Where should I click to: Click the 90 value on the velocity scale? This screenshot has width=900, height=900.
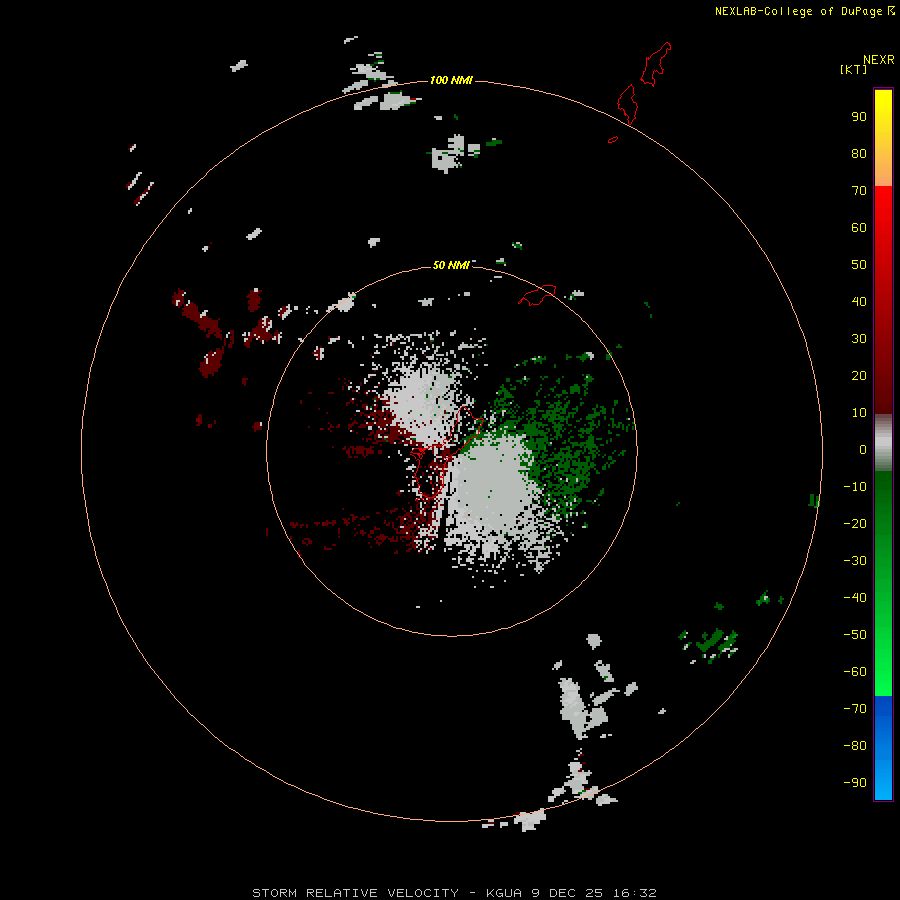click(x=859, y=117)
